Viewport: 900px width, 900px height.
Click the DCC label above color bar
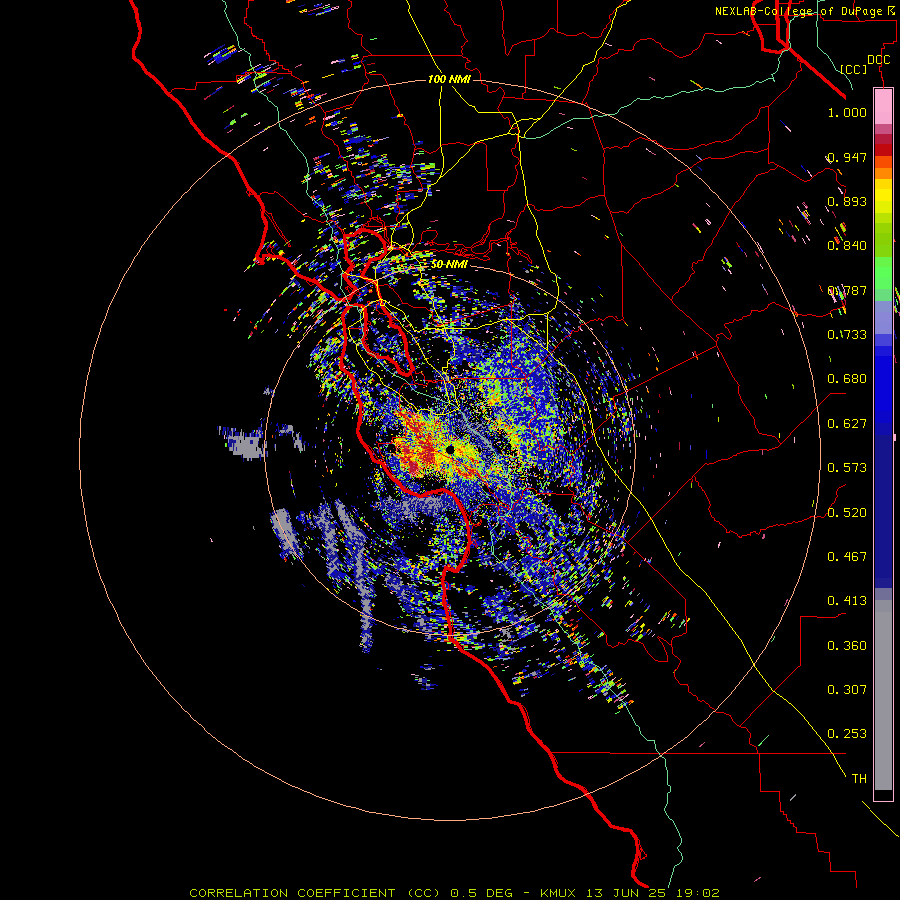click(878, 60)
